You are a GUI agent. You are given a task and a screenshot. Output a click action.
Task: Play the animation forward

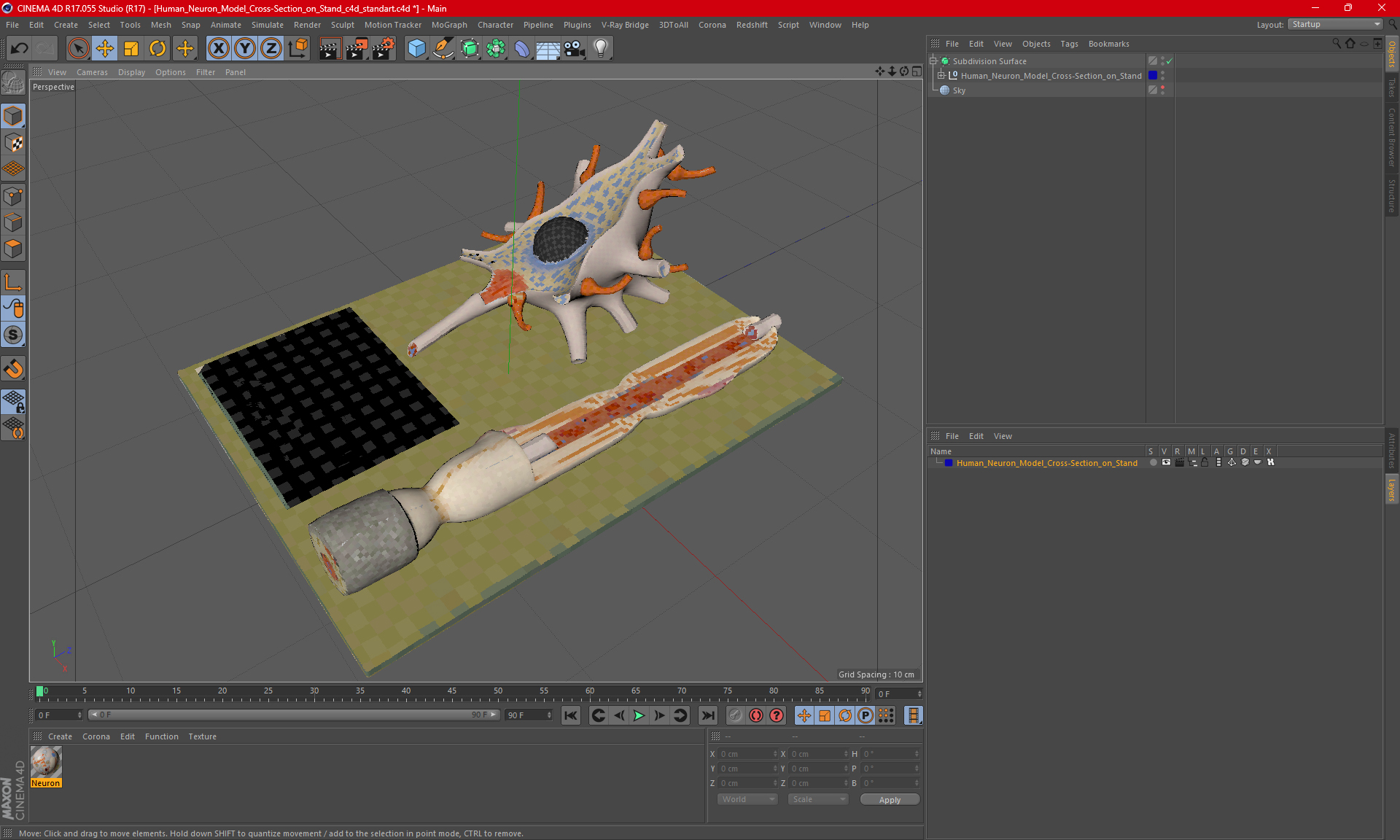(x=639, y=715)
